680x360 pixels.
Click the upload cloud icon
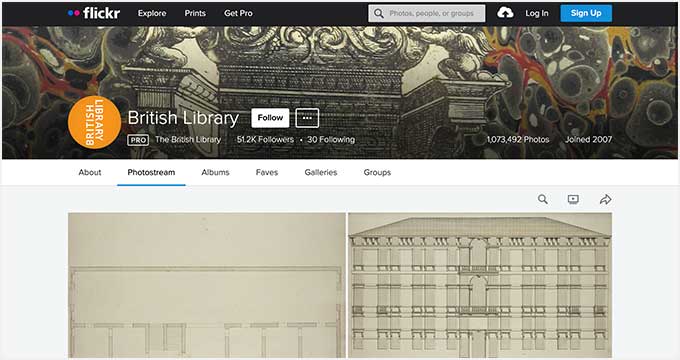click(x=505, y=13)
